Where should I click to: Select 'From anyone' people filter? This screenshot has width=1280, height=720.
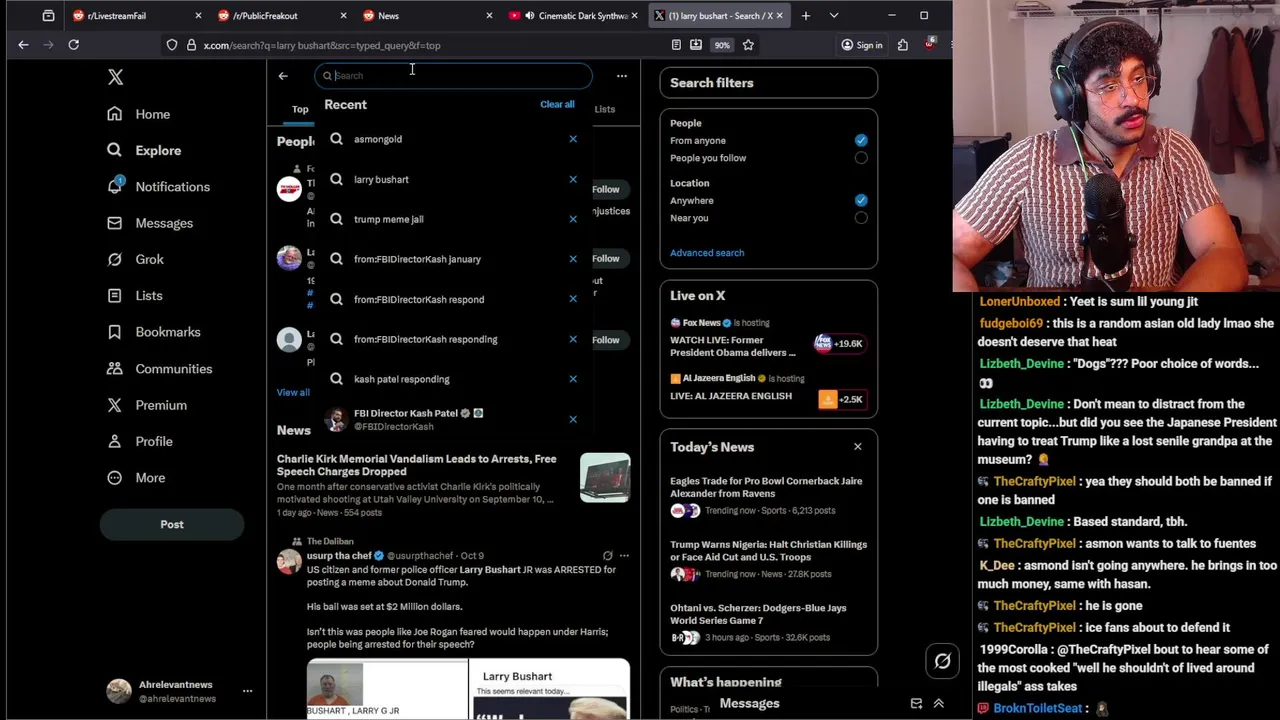861,140
